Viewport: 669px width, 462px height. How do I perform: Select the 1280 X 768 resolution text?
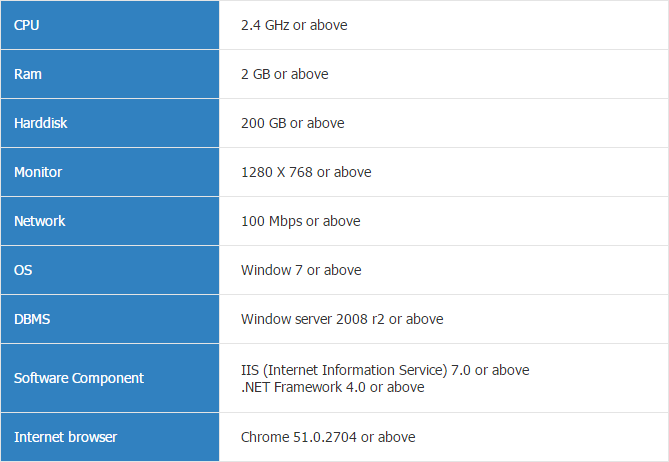click(277, 172)
